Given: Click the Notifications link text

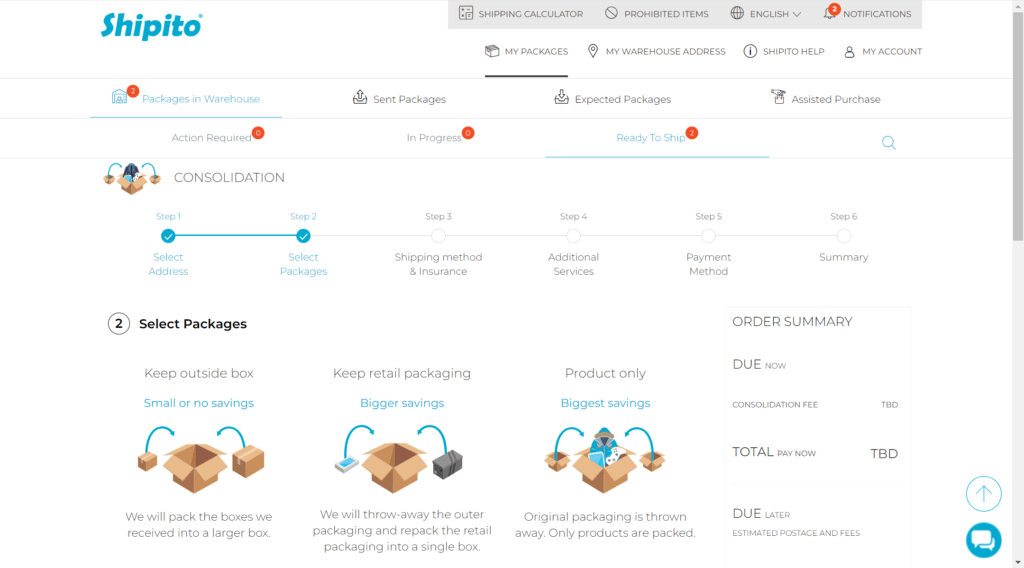Looking at the screenshot, I should (877, 14).
